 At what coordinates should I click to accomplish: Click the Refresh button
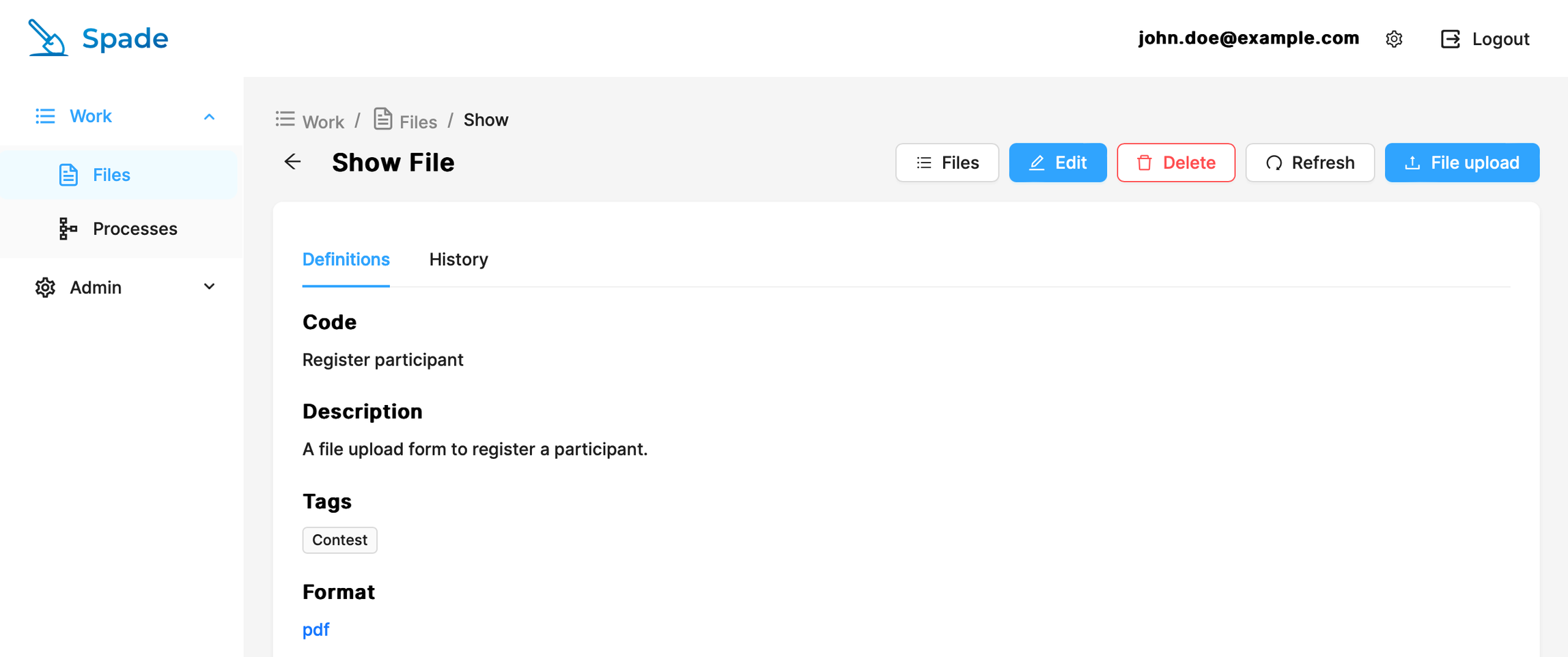(1309, 163)
